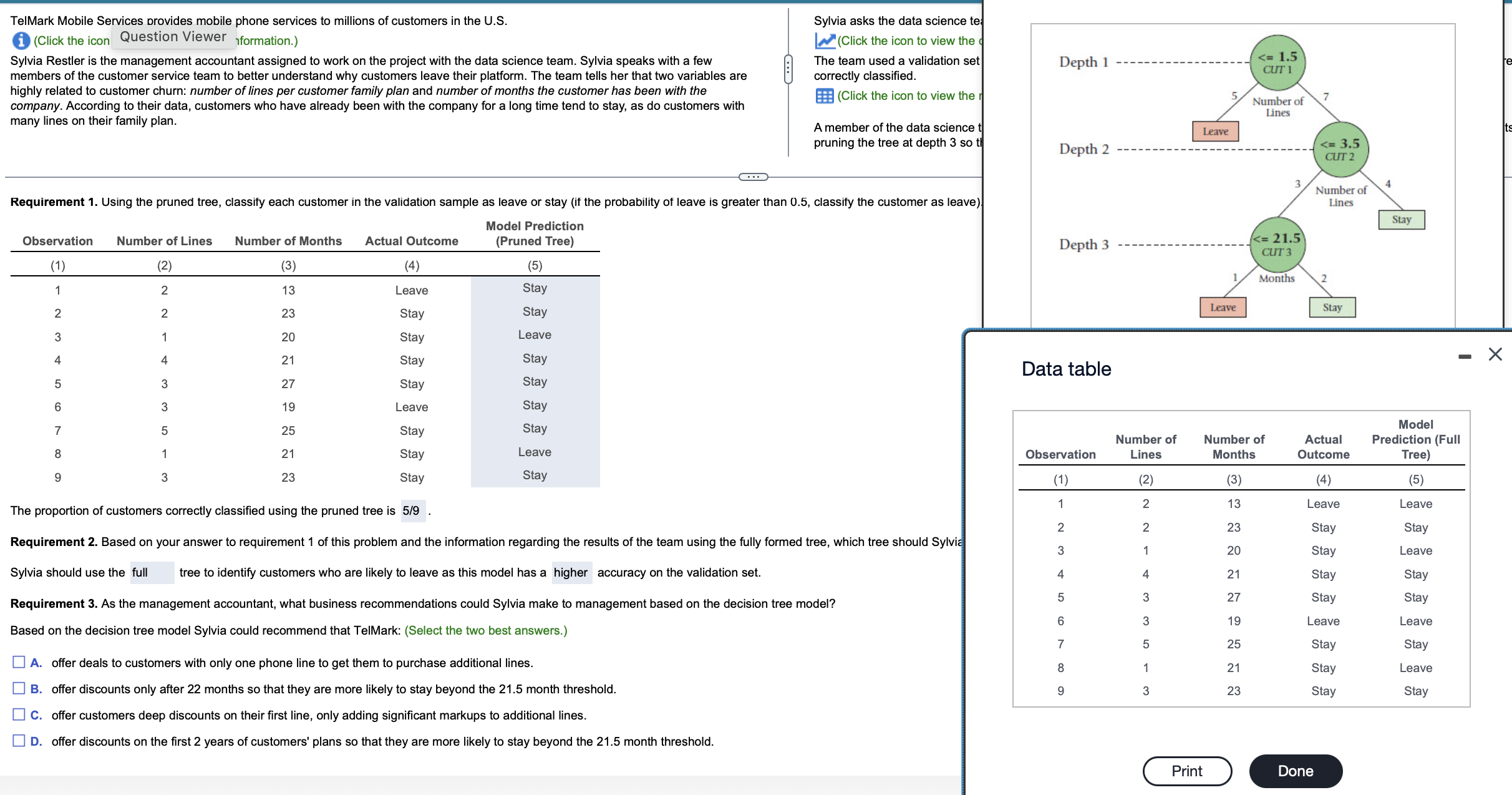Screen dimensions: 1512x795
Task: Check answer option D
Action: [x=19, y=741]
